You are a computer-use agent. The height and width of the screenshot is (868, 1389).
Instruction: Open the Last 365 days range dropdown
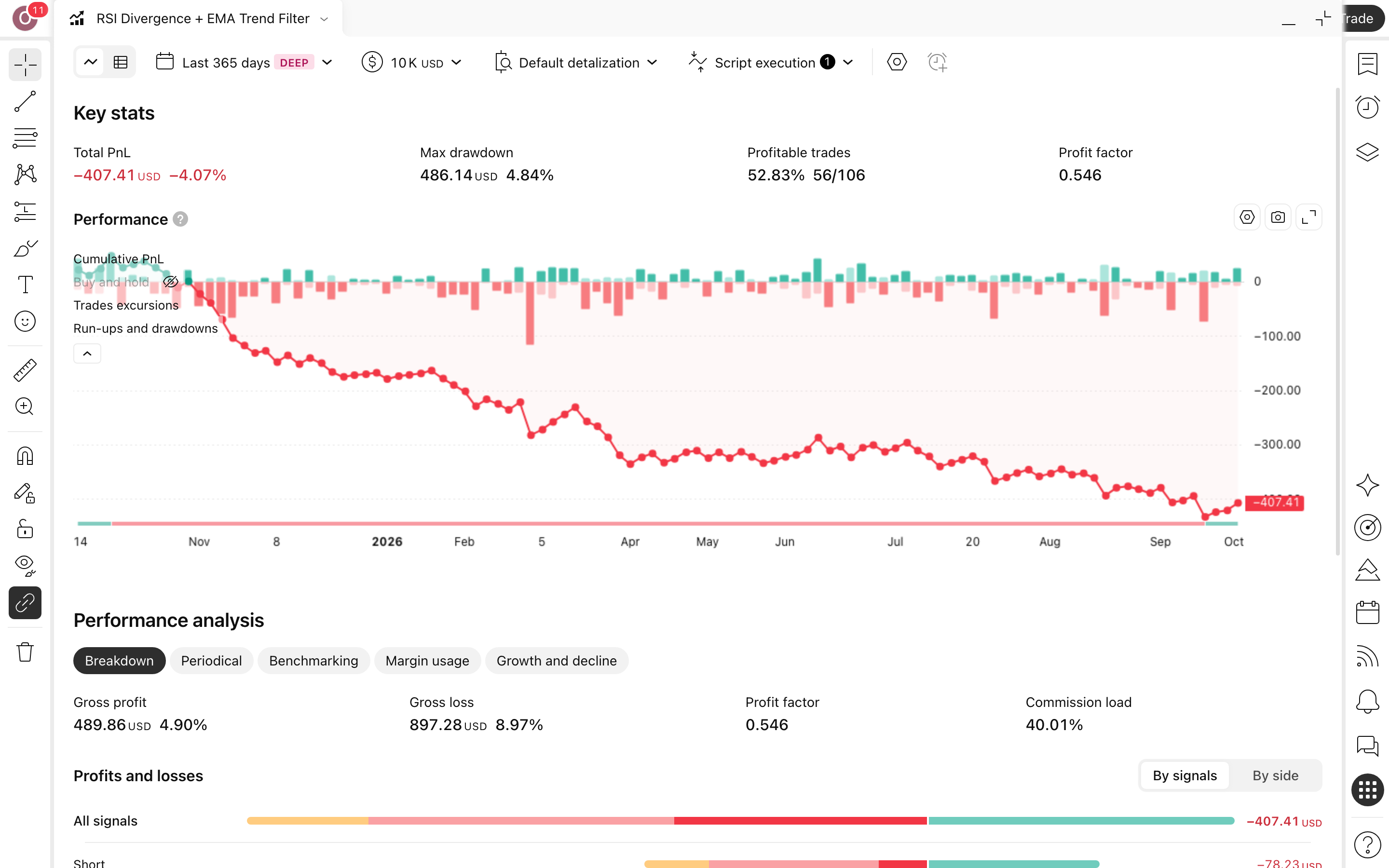(x=244, y=63)
